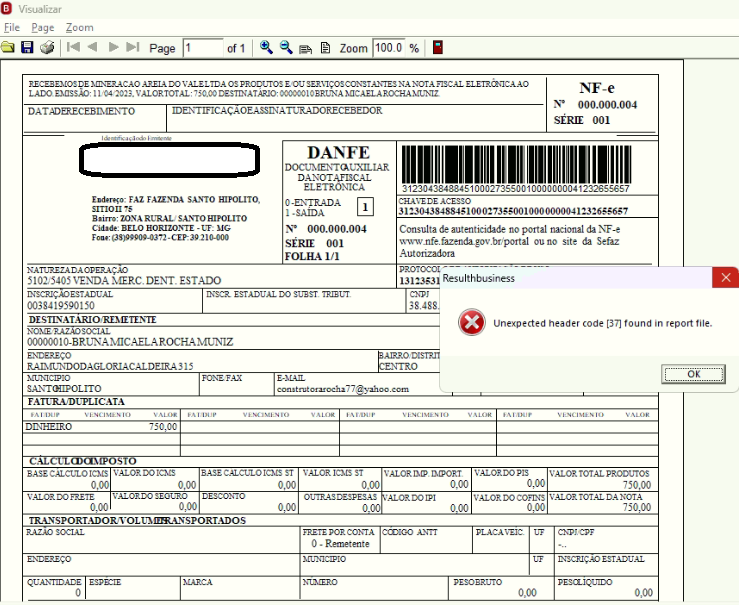Click the page number input field

pyautogui.click(x=203, y=48)
